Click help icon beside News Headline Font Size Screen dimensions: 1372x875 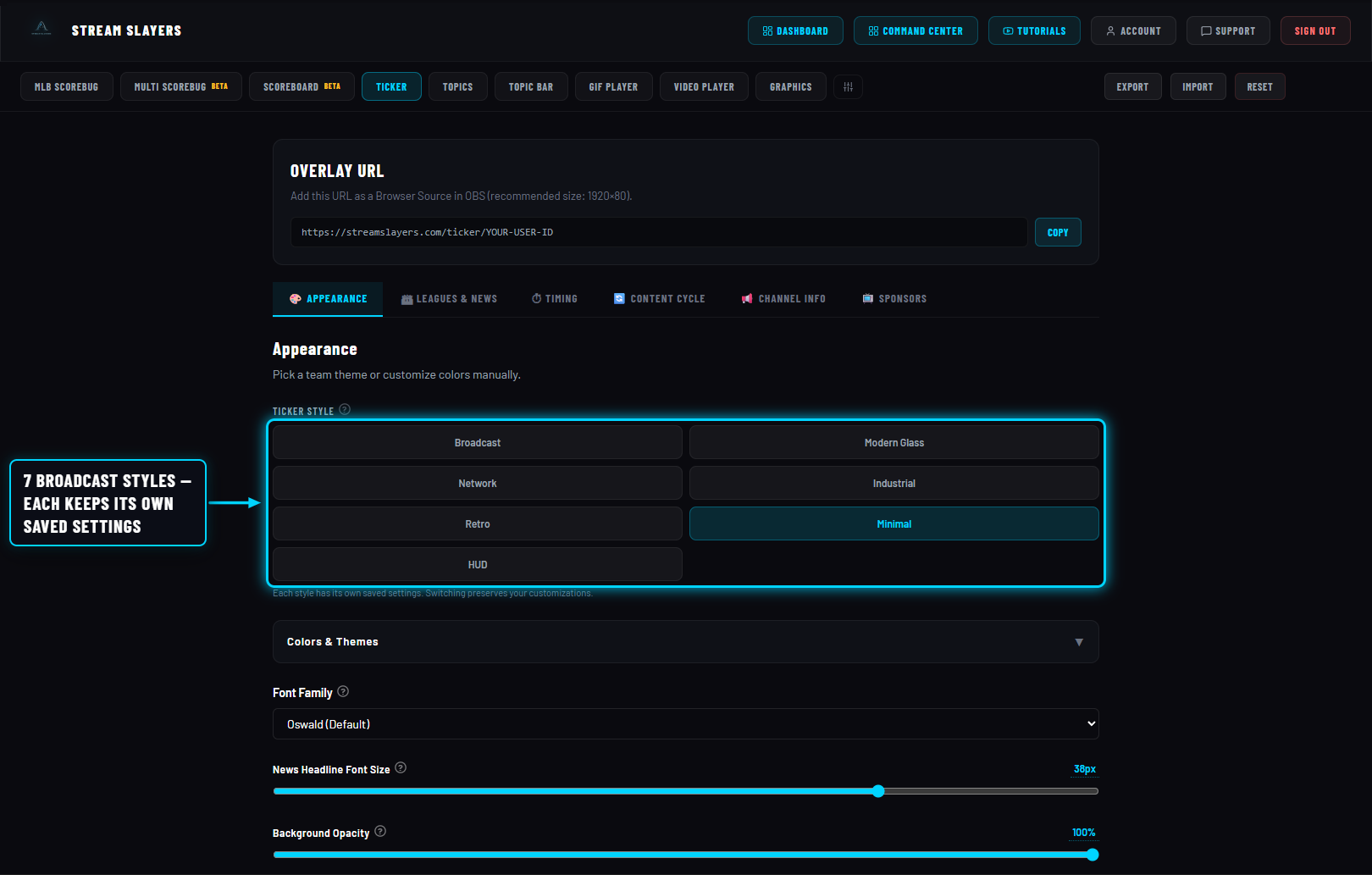tap(401, 768)
